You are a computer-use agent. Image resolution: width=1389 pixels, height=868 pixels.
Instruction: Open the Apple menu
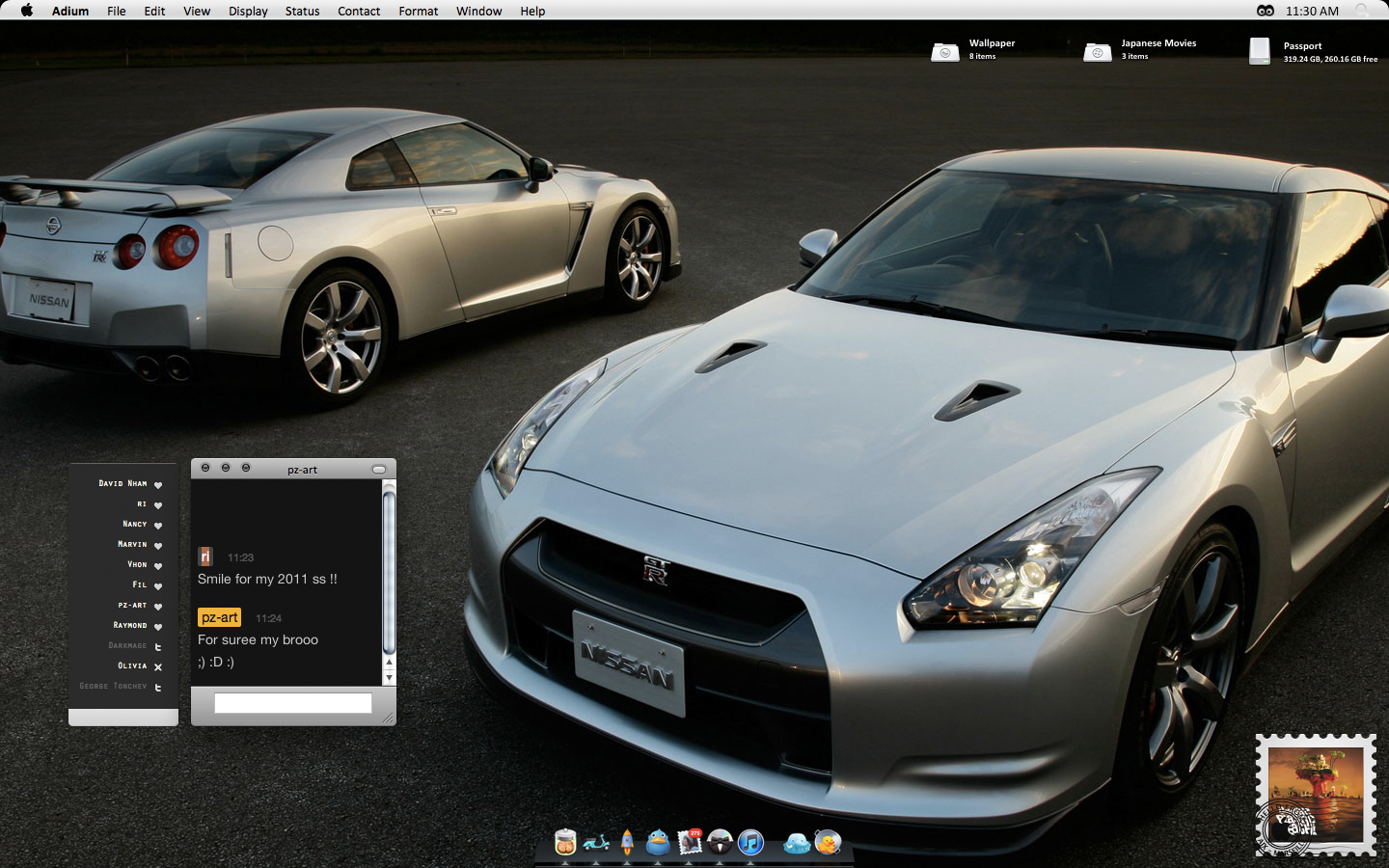(x=27, y=11)
